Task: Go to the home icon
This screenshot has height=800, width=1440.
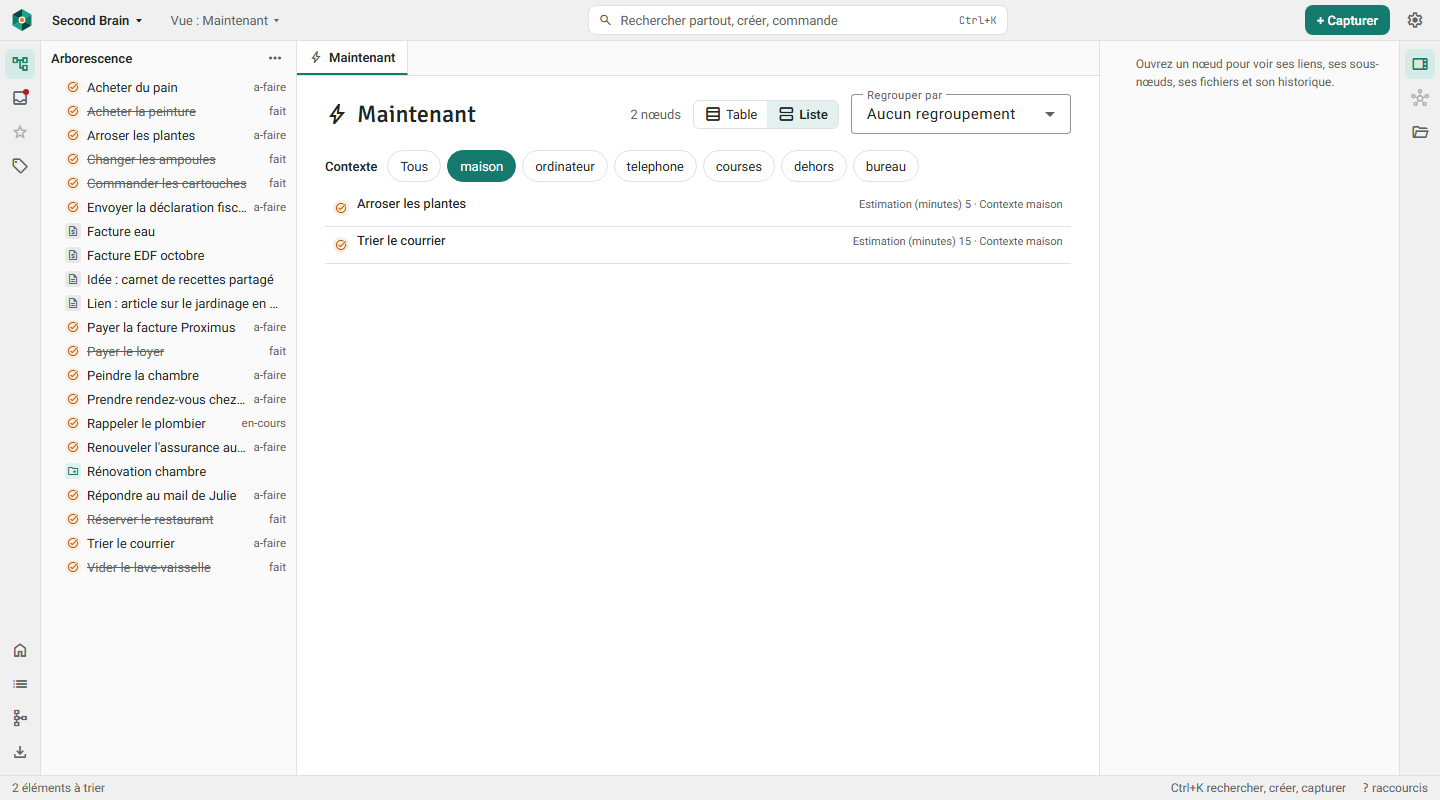Action: point(20,650)
